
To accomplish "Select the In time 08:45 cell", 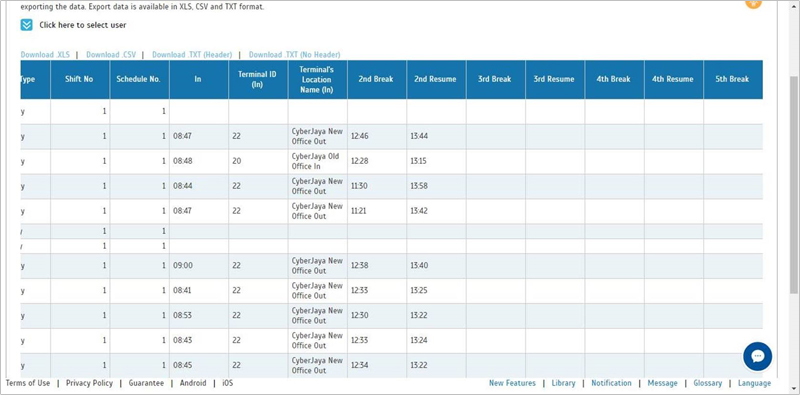I will (198, 365).
